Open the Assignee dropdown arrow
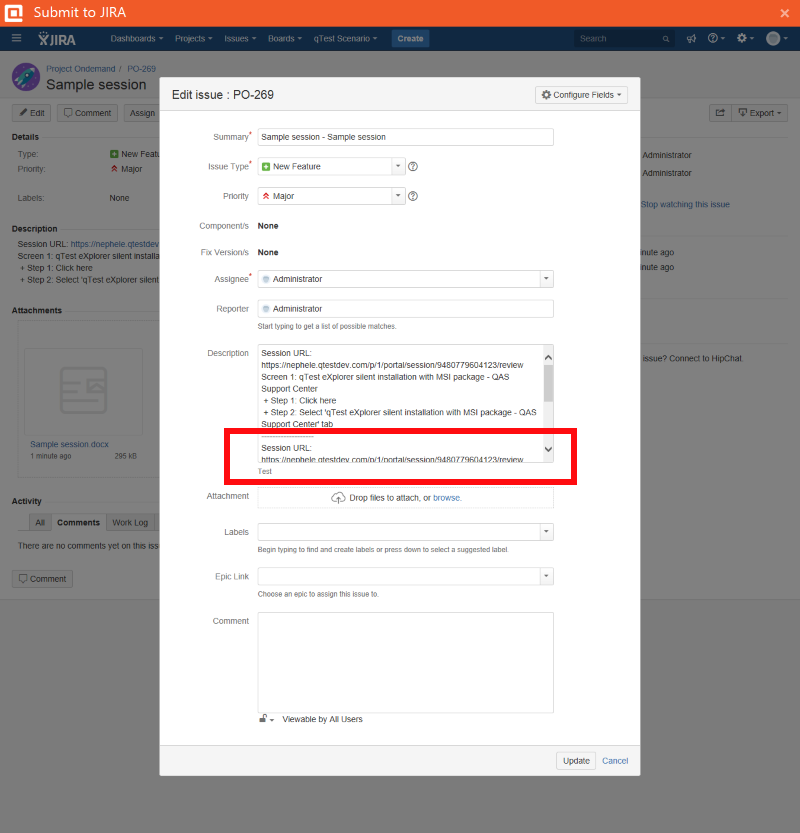Screen dimensions: 800x833 tap(546, 279)
